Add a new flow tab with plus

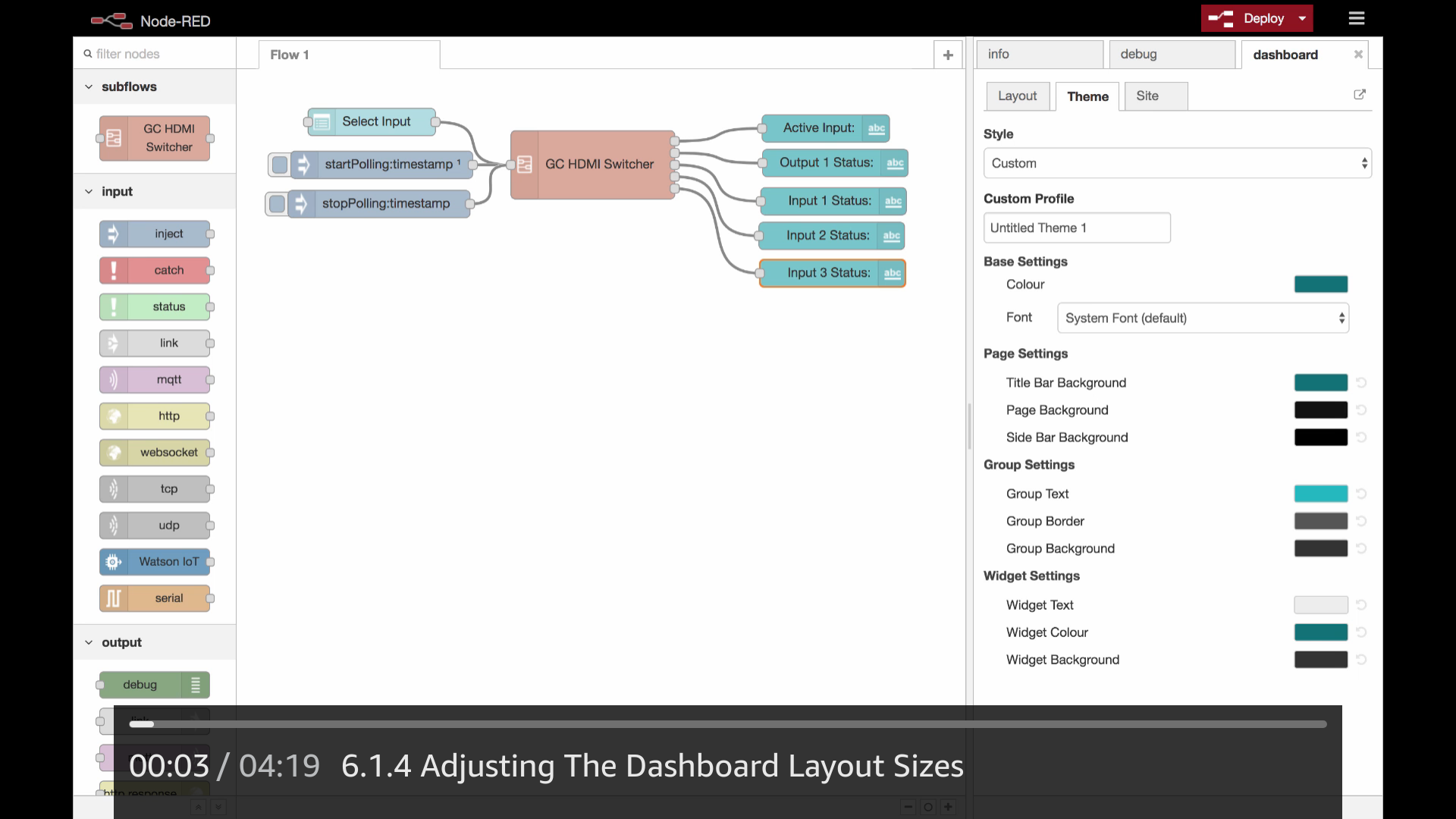pos(948,55)
